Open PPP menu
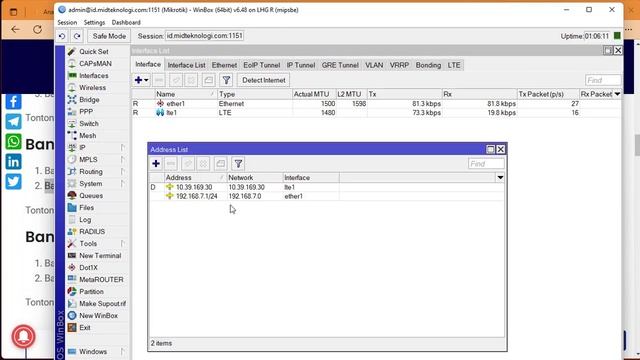Viewport: 640px width, 360px height. coord(86,111)
